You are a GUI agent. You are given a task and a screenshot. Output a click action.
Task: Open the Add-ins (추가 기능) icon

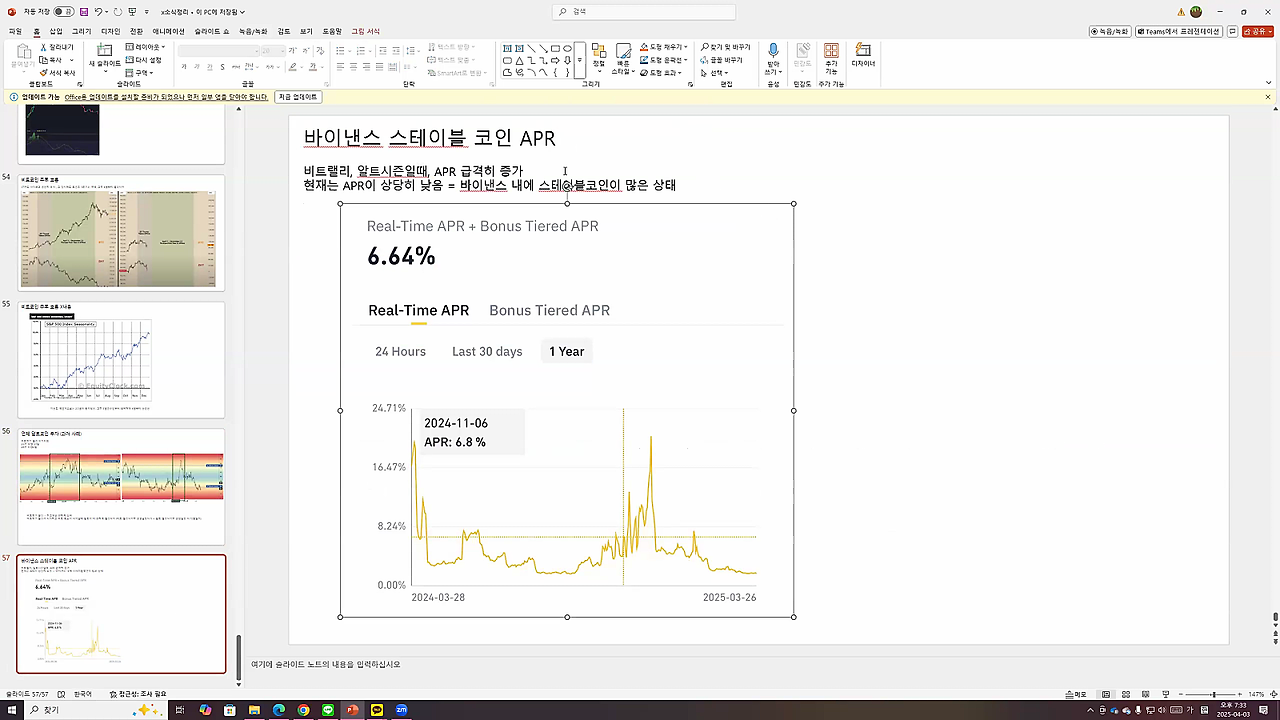831,50
